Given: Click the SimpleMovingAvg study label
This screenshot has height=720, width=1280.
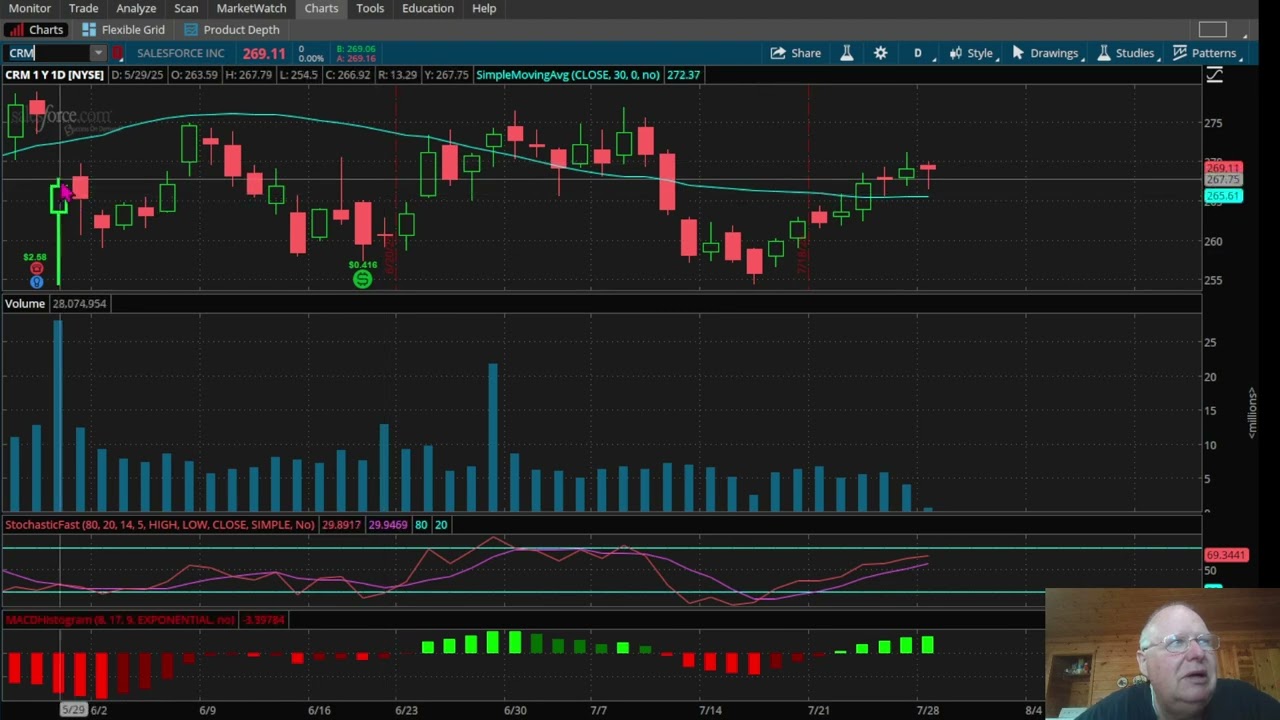Looking at the screenshot, I should (x=567, y=75).
